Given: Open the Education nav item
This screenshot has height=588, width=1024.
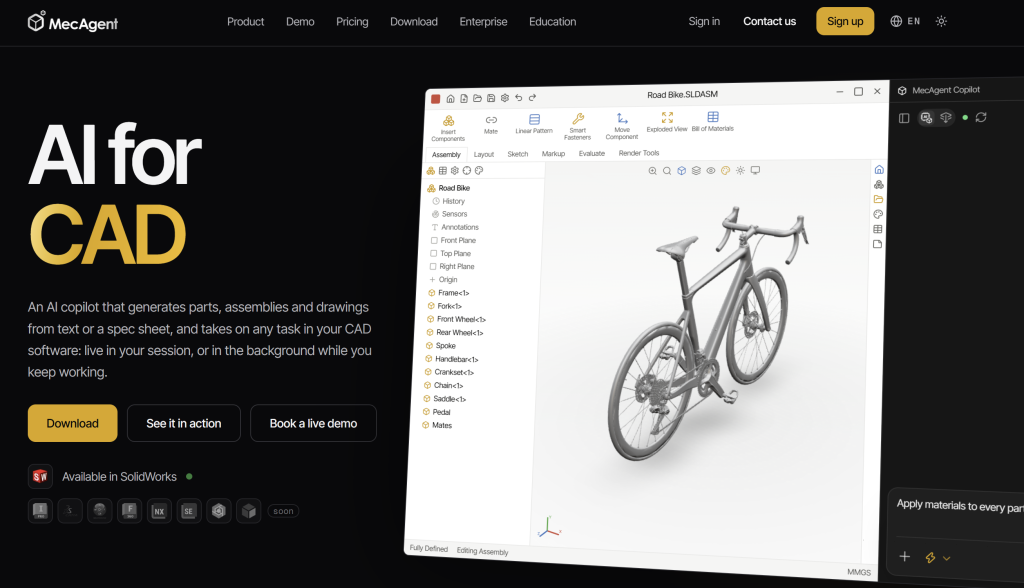Looking at the screenshot, I should pyautogui.click(x=552, y=22).
